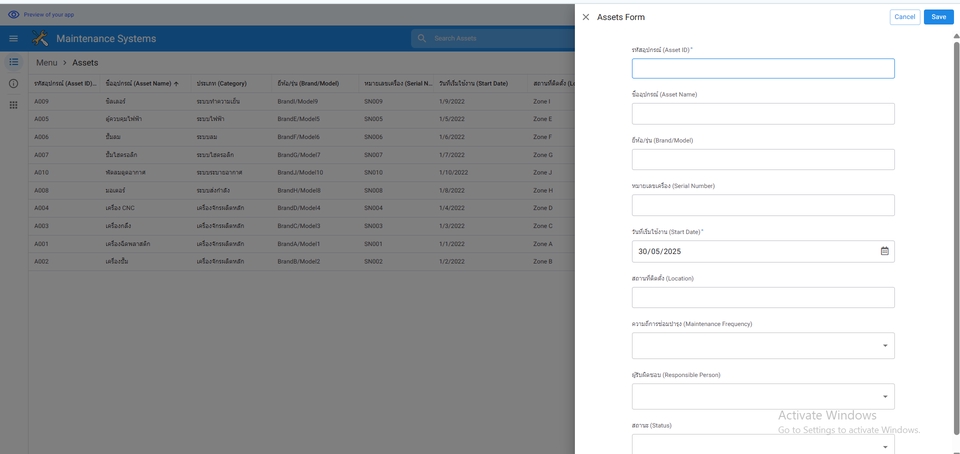
Task: Close the Assets Form with X icon
Action: coord(585,17)
